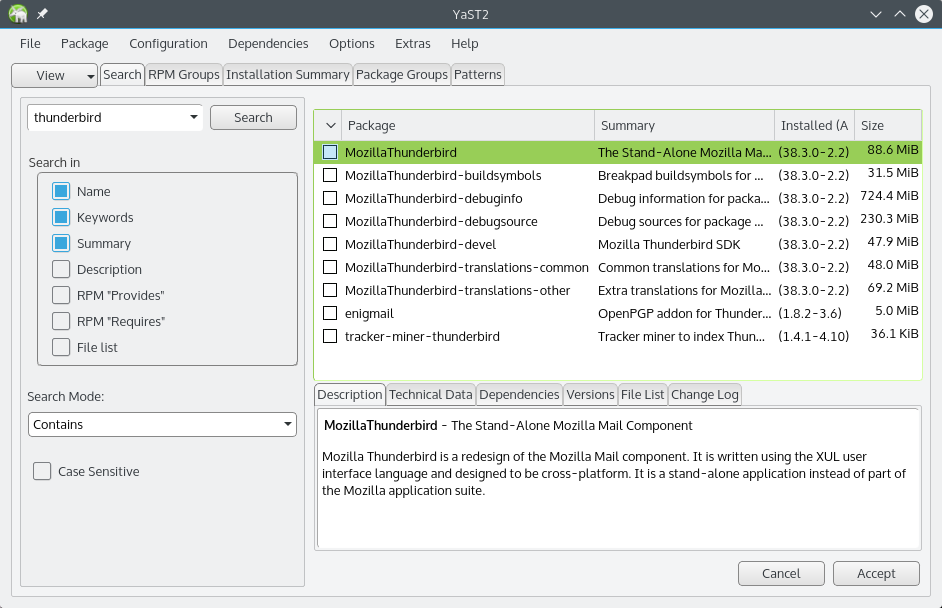The image size is (942, 608).
Task: Uncheck the Keywords search option
Action: [61, 217]
